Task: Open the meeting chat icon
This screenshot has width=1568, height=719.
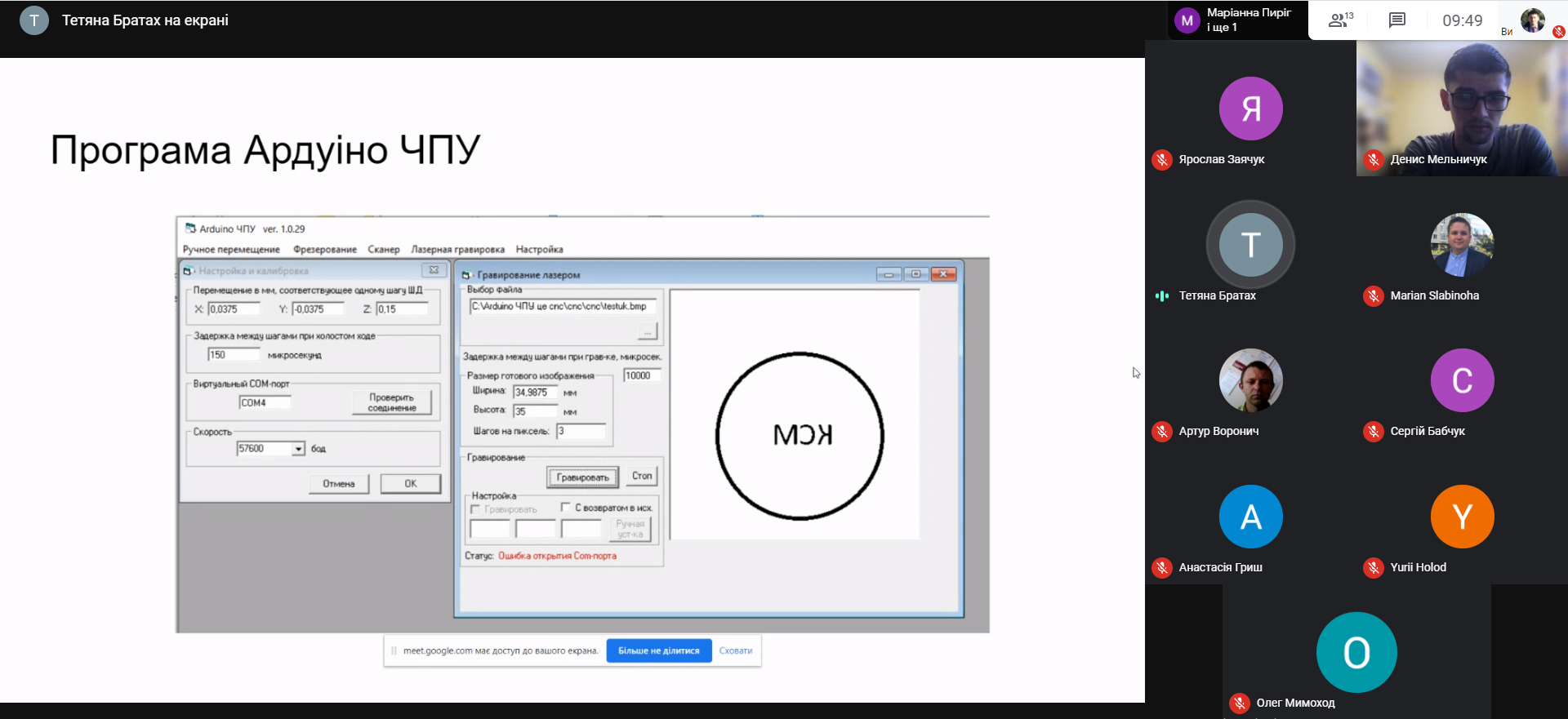Action: (x=1396, y=20)
